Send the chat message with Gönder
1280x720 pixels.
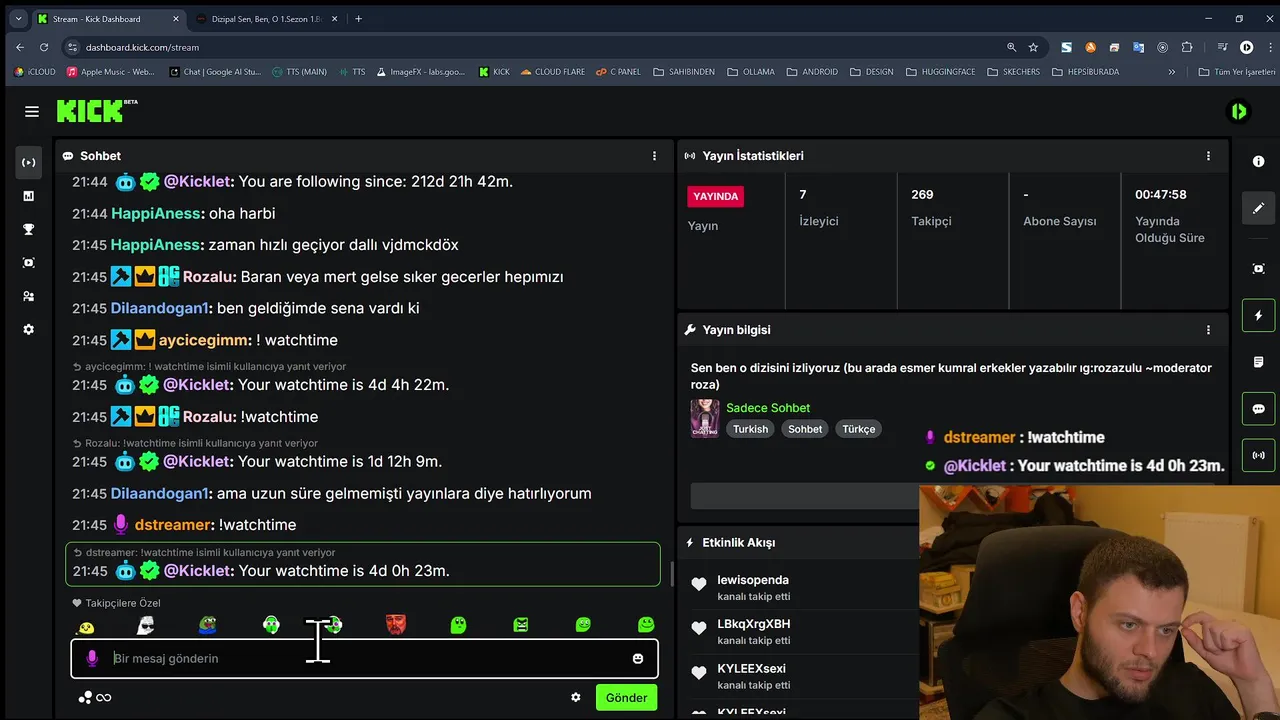click(x=626, y=697)
